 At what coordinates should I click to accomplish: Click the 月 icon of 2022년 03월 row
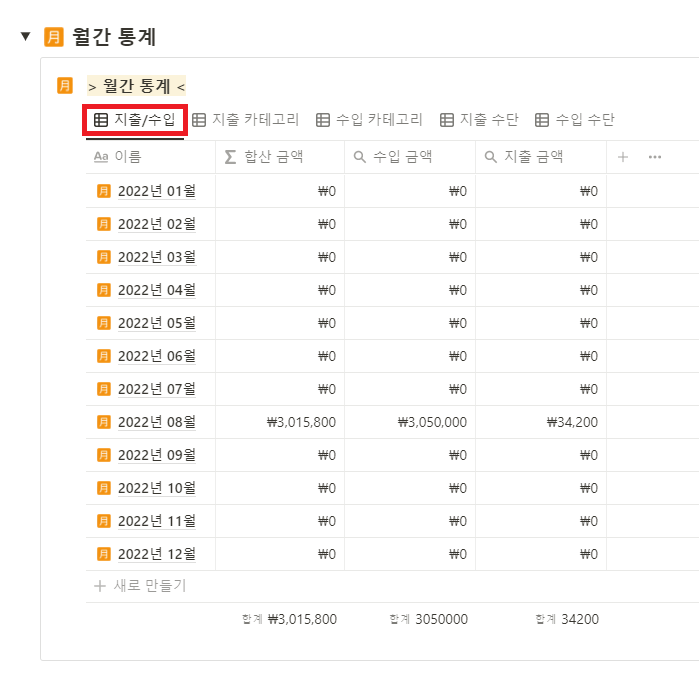pyautogui.click(x=104, y=257)
